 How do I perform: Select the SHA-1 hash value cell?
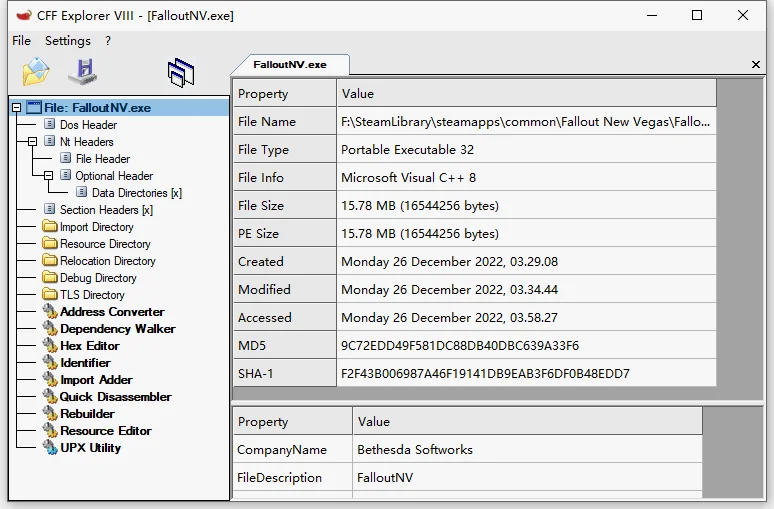(x=527, y=374)
